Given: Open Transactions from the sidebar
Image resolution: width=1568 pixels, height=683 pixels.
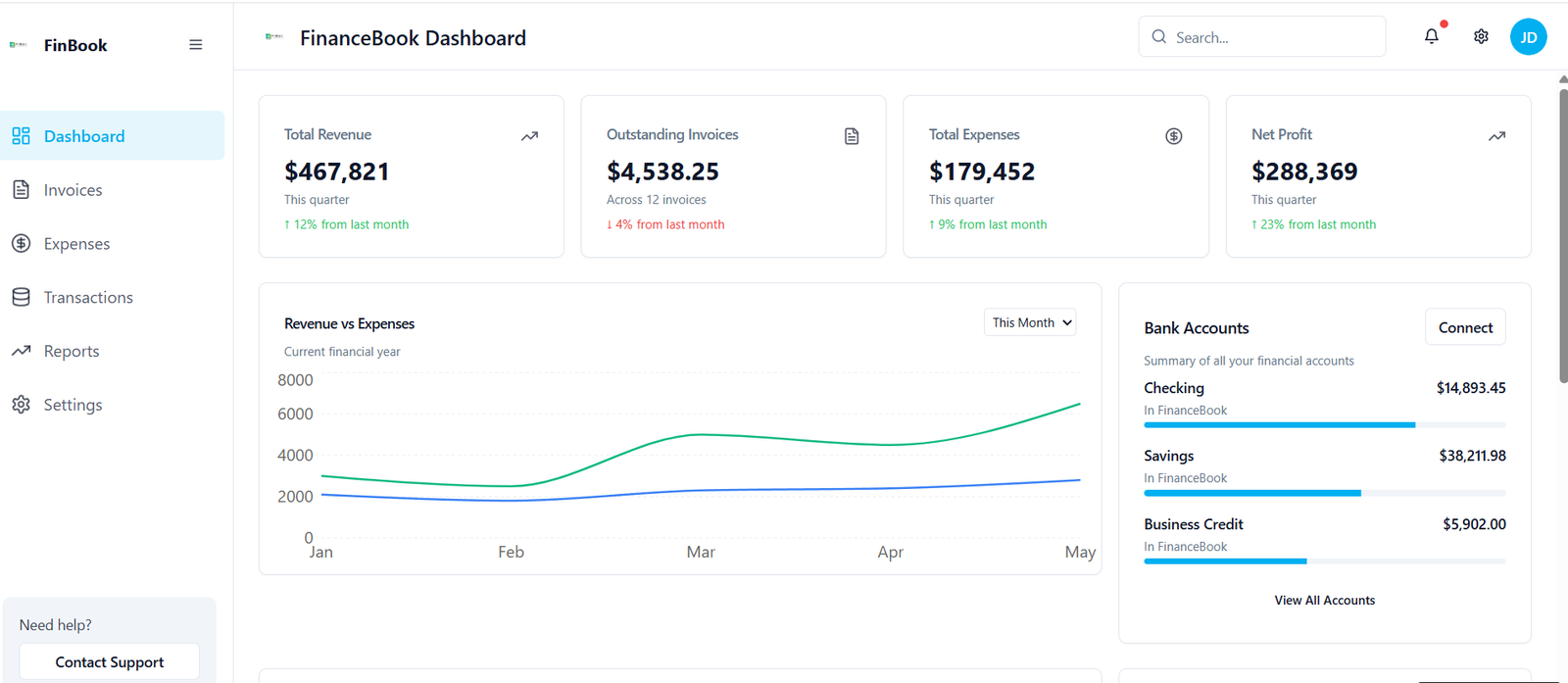Looking at the screenshot, I should 88,298.
